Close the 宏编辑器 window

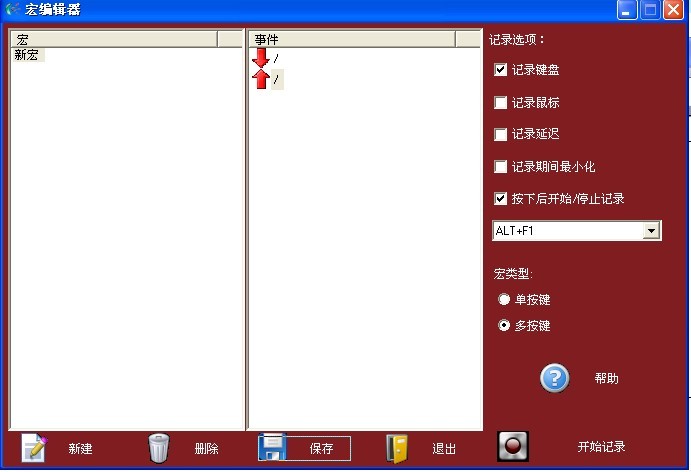(673, 10)
